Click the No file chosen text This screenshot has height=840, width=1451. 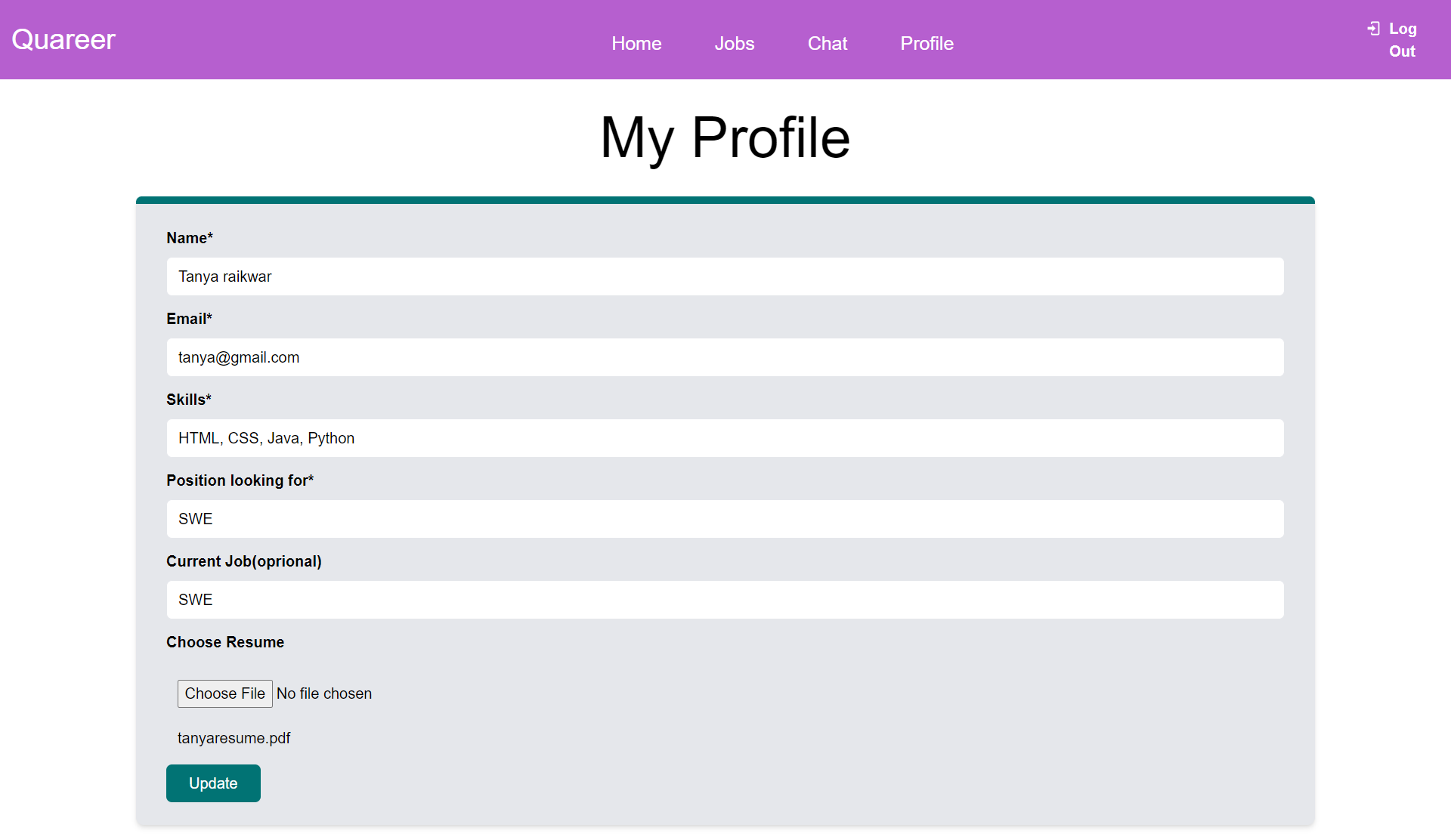tap(324, 693)
